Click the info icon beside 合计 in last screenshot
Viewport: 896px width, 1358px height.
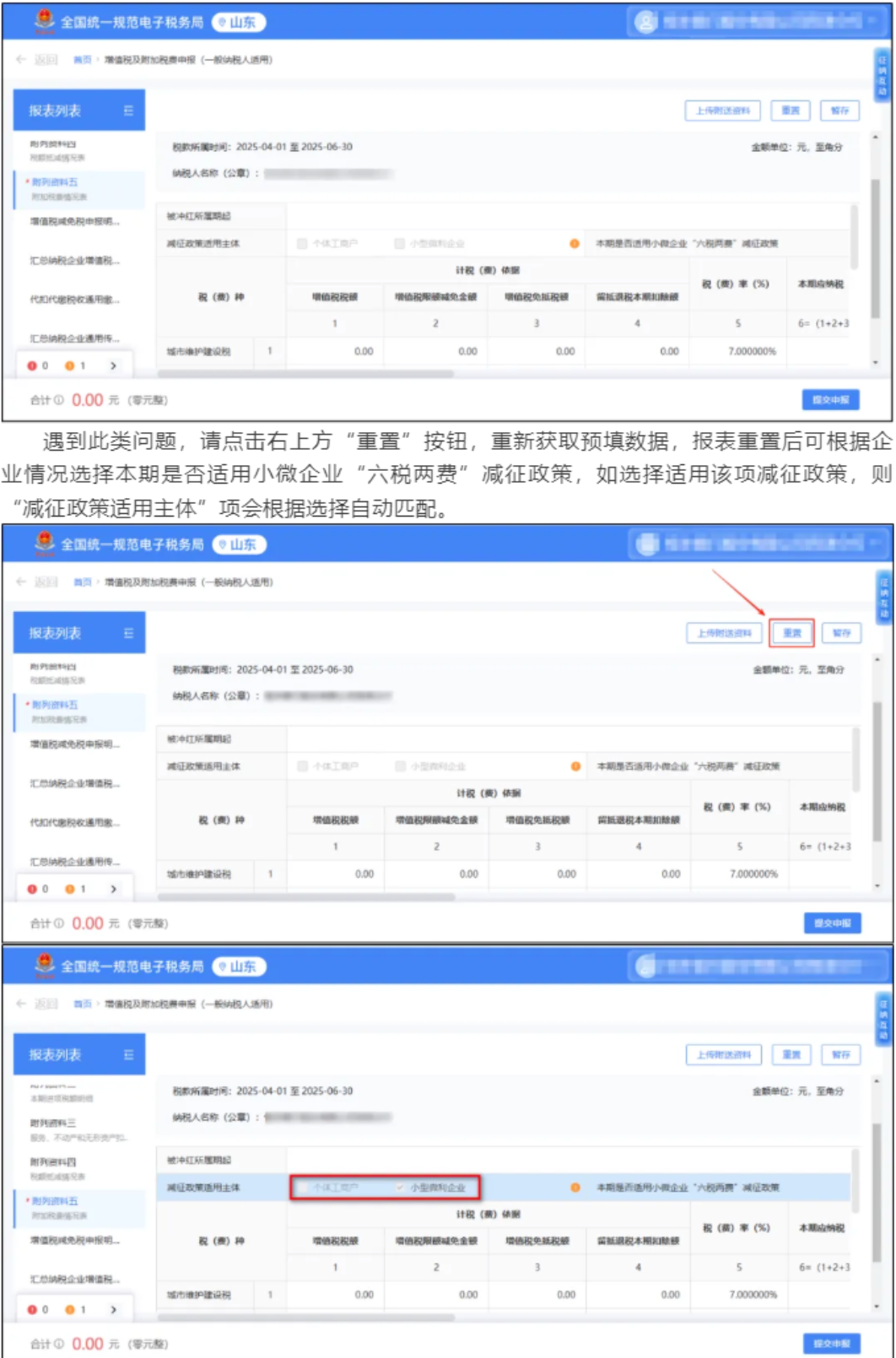[59, 1344]
